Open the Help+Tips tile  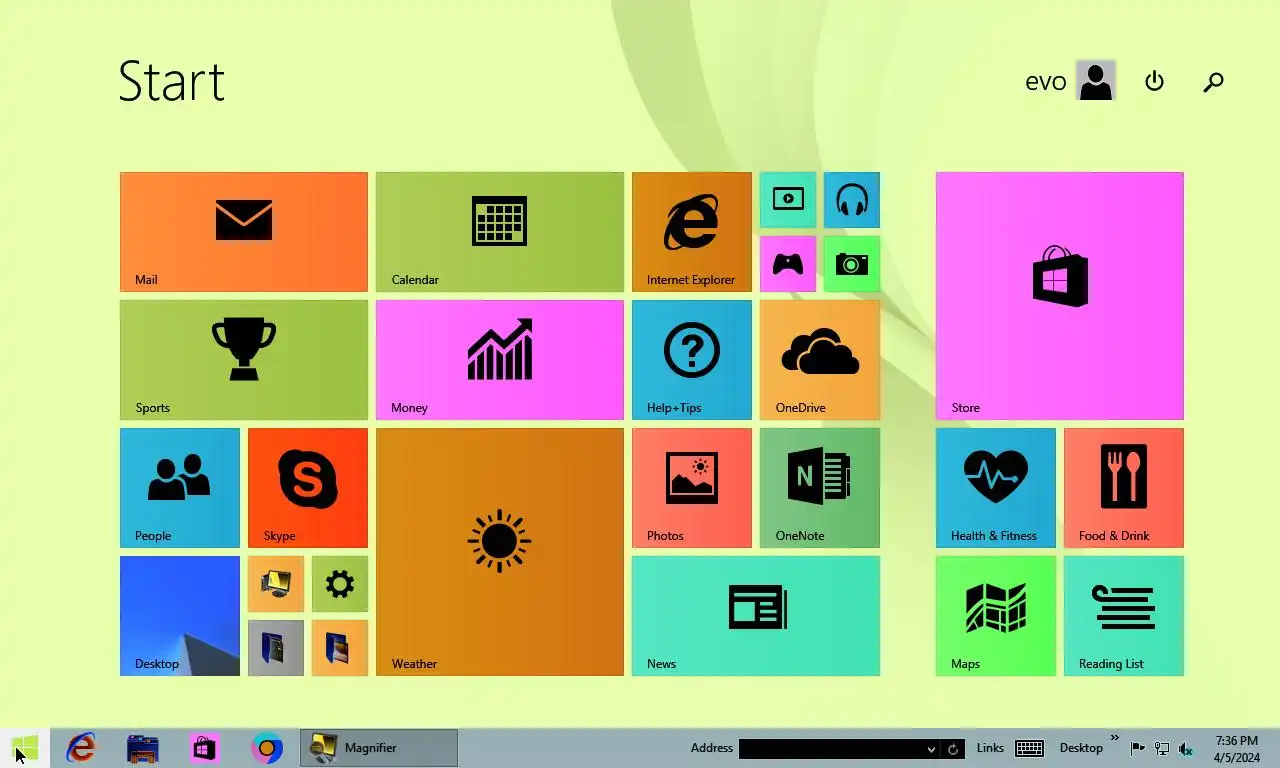coord(692,360)
